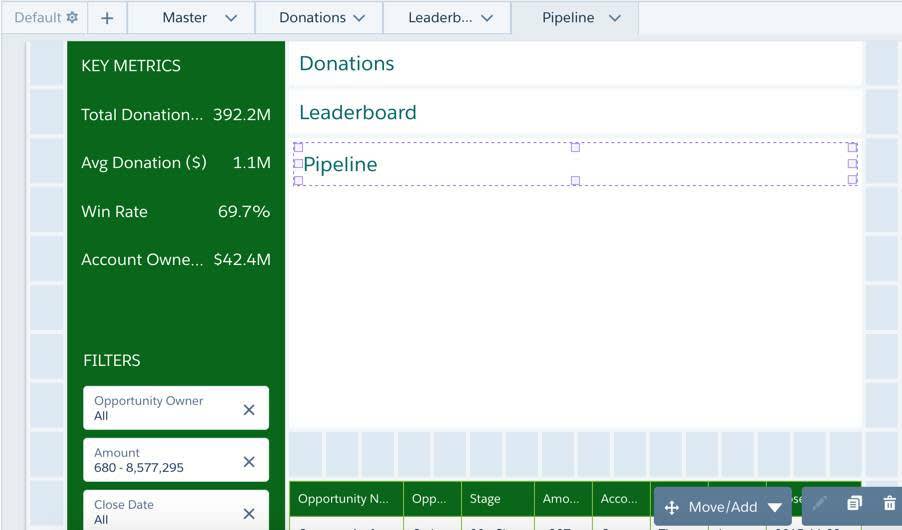Open the Default layout settings gear
The height and width of the screenshot is (530, 902).
[x=72, y=17]
